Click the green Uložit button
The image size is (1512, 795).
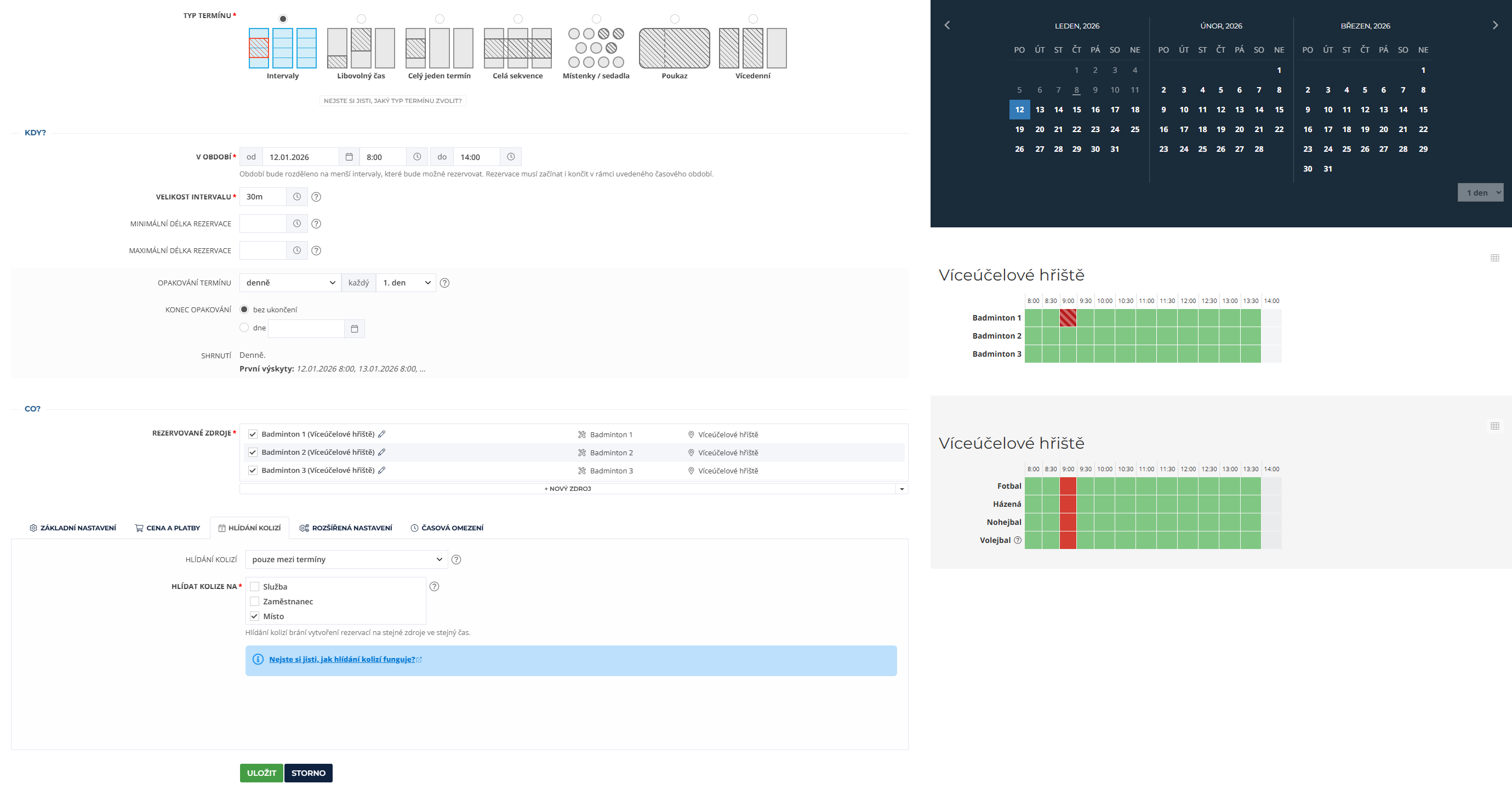261,773
